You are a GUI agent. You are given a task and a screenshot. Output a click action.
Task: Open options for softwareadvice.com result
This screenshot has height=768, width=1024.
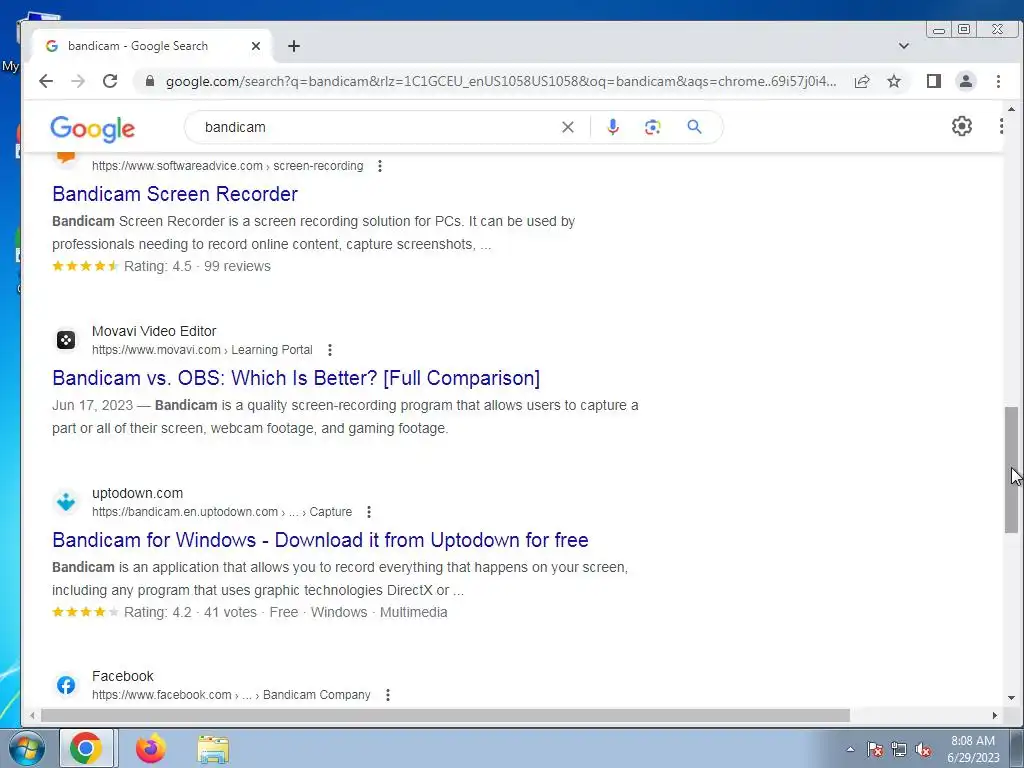point(379,166)
